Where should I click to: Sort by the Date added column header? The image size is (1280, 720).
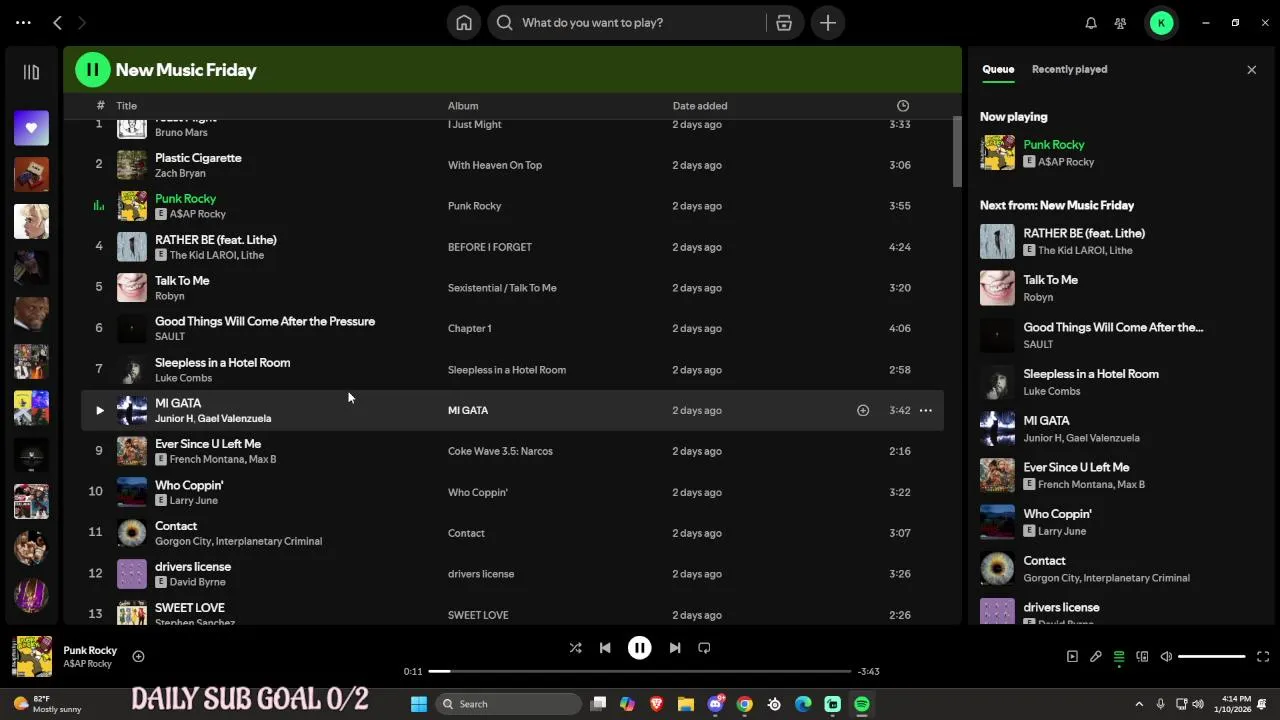(700, 105)
